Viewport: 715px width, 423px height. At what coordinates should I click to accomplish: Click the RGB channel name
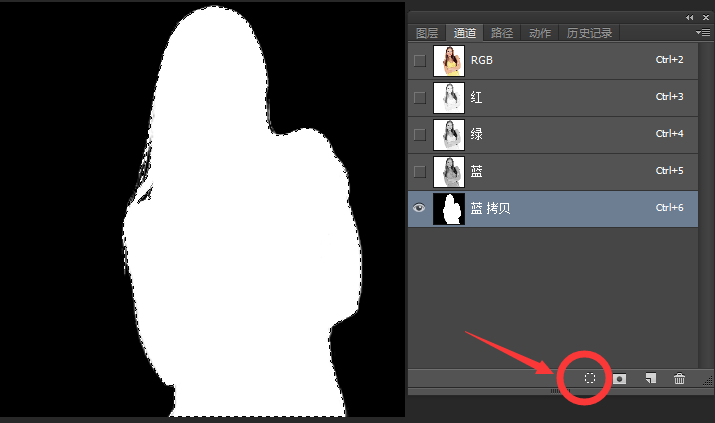point(482,60)
